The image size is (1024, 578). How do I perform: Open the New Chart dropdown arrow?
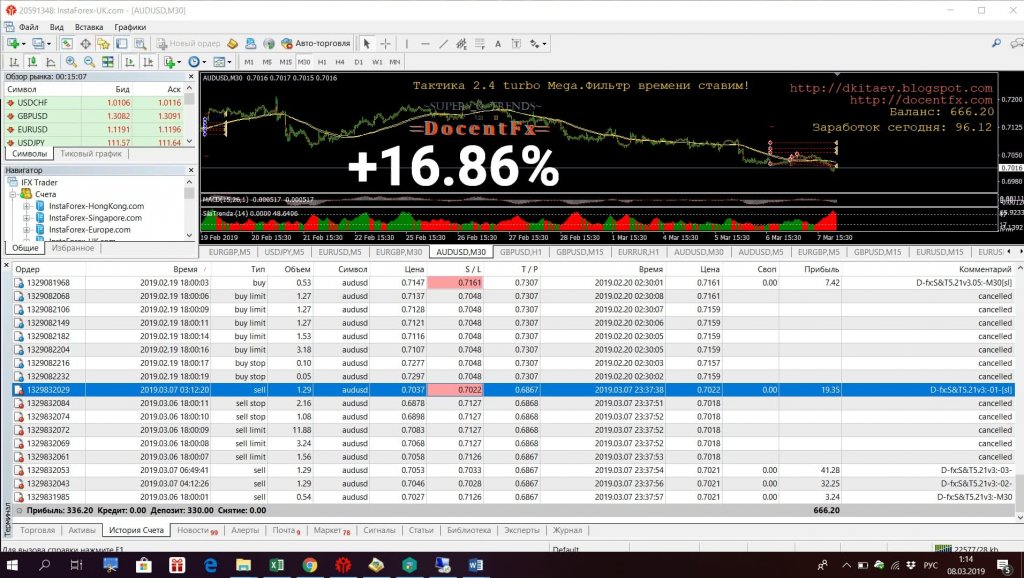(x=24, y=44)
